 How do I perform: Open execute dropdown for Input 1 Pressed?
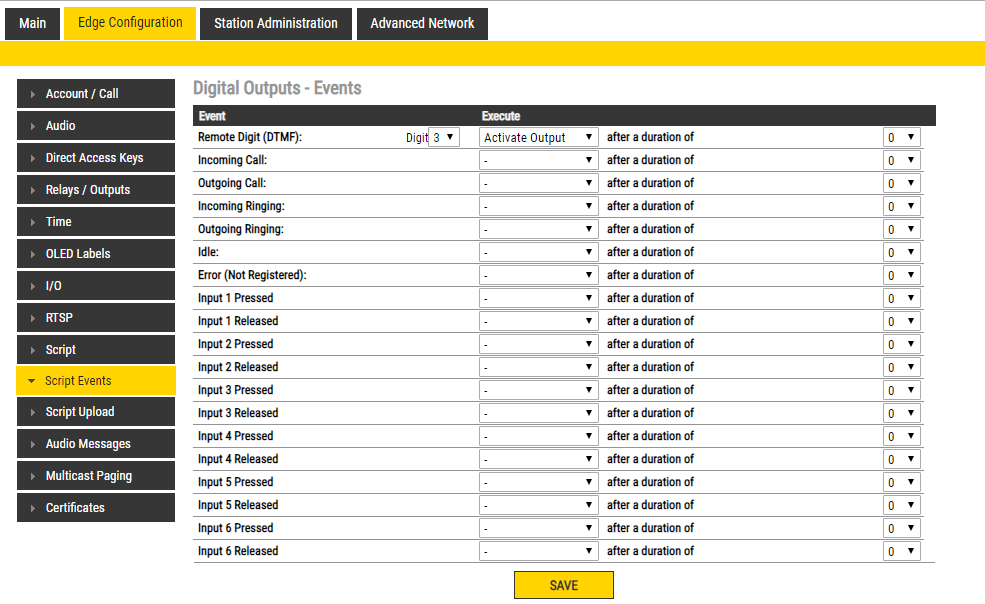pos(539,299)
